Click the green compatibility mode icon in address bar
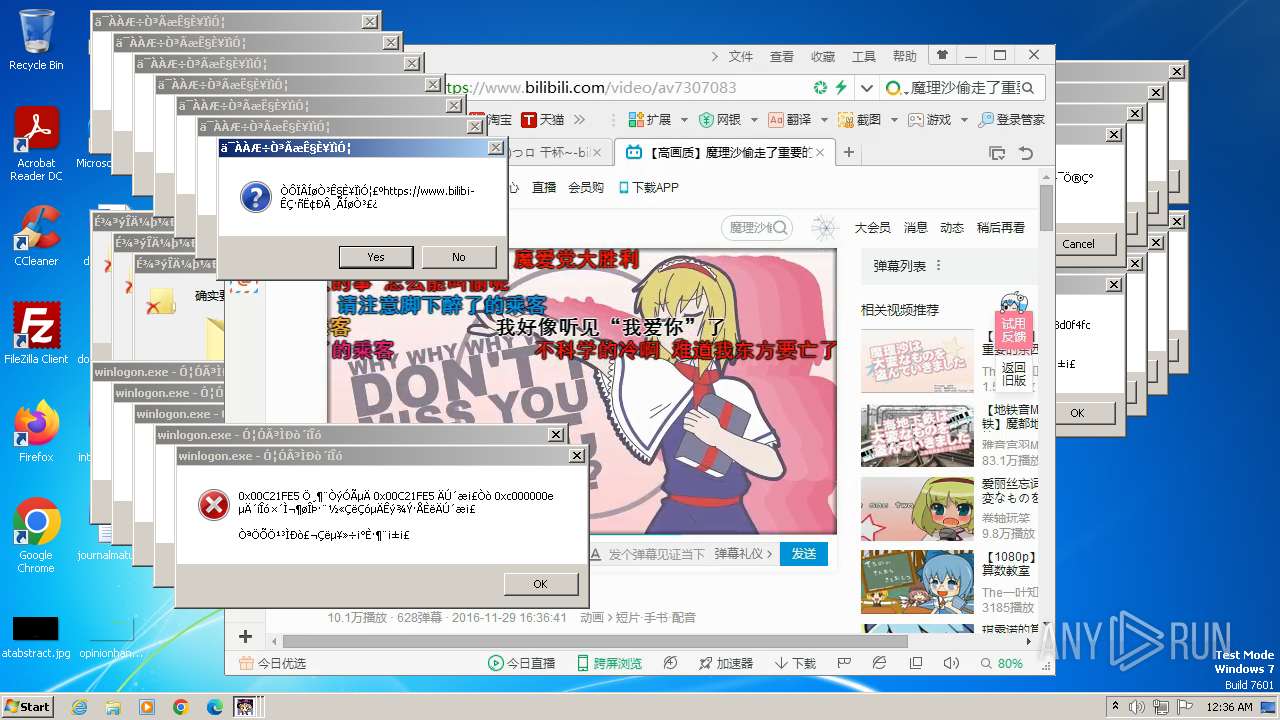The image size is (1280, 720). pos(821,88)
